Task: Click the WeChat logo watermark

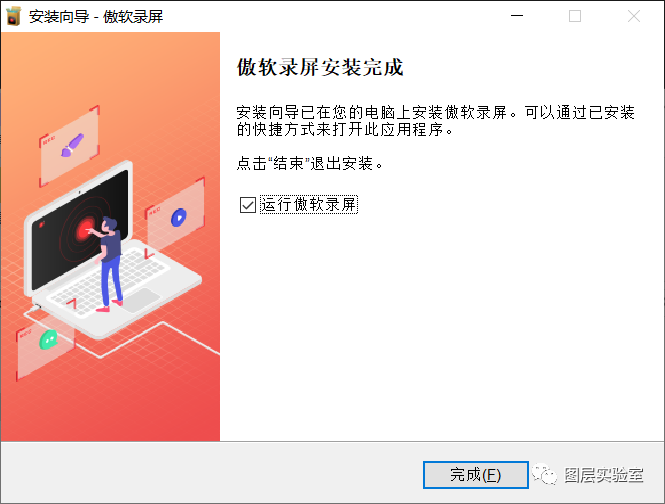Action: pos(545,474)
